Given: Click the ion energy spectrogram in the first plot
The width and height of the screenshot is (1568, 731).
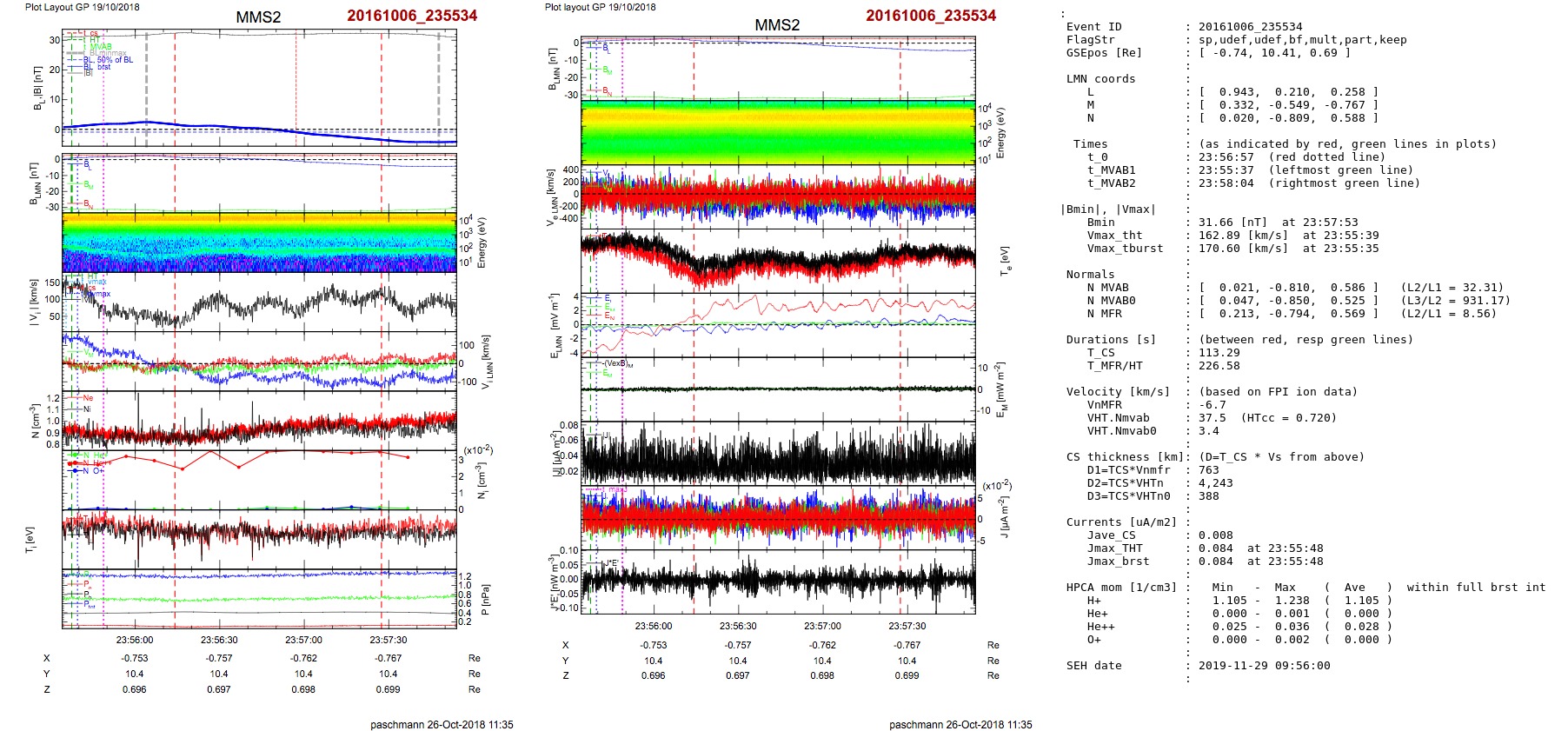Looking at the screenshot, I should [259, 242].
